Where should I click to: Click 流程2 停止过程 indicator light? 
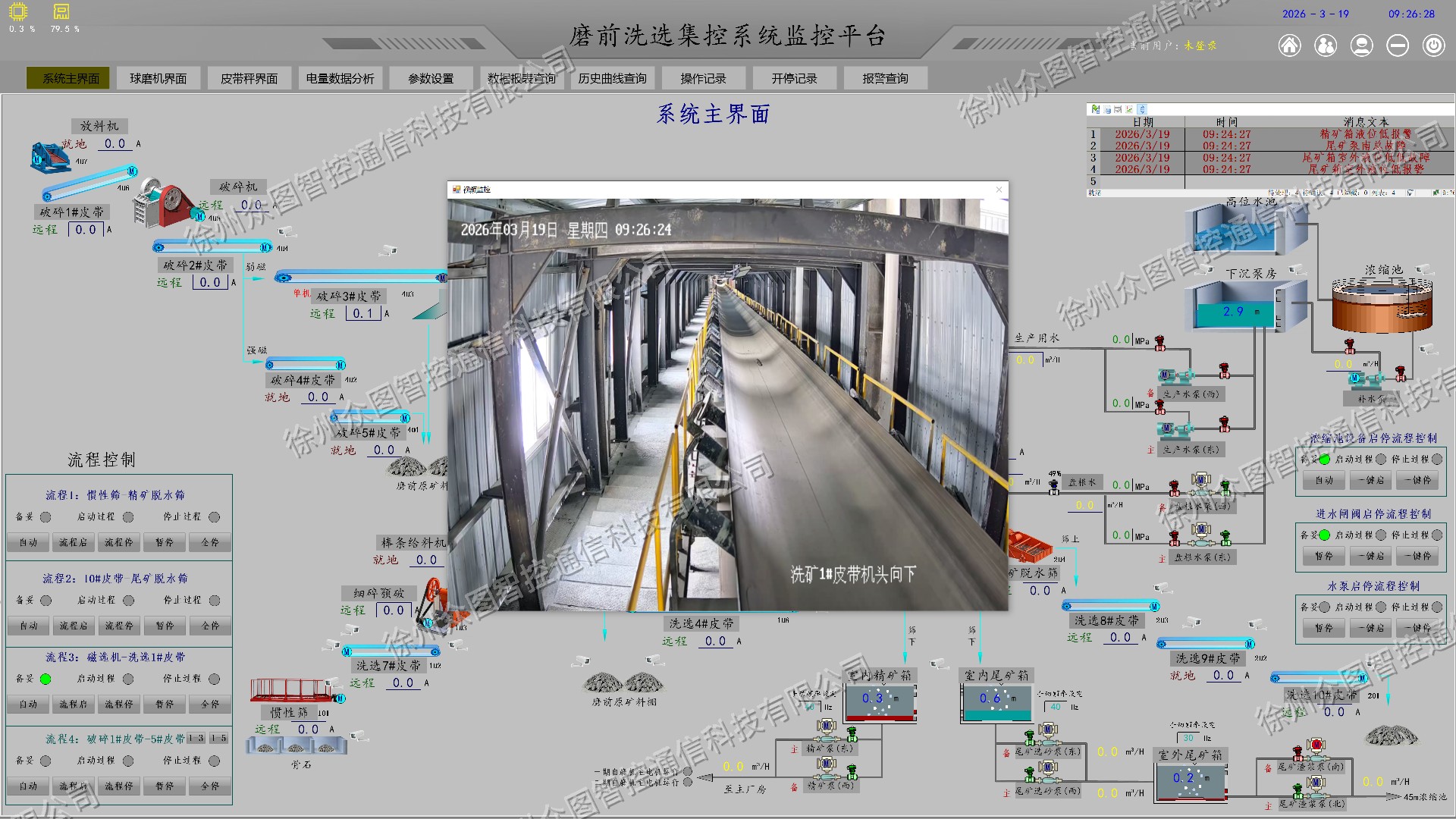tap(215, 601)
